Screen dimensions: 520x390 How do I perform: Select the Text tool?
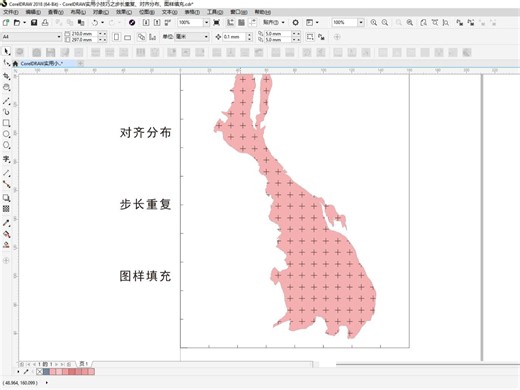[6, 159]
